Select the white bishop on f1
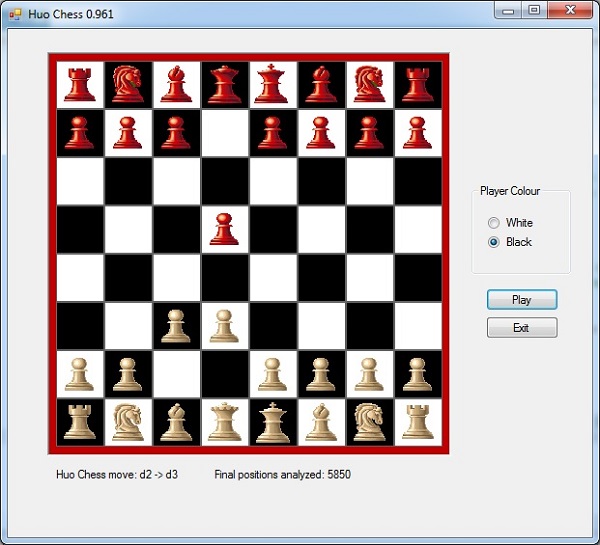Image resolution: width=600 pixels, height=545 pixels. coord(321,422)
